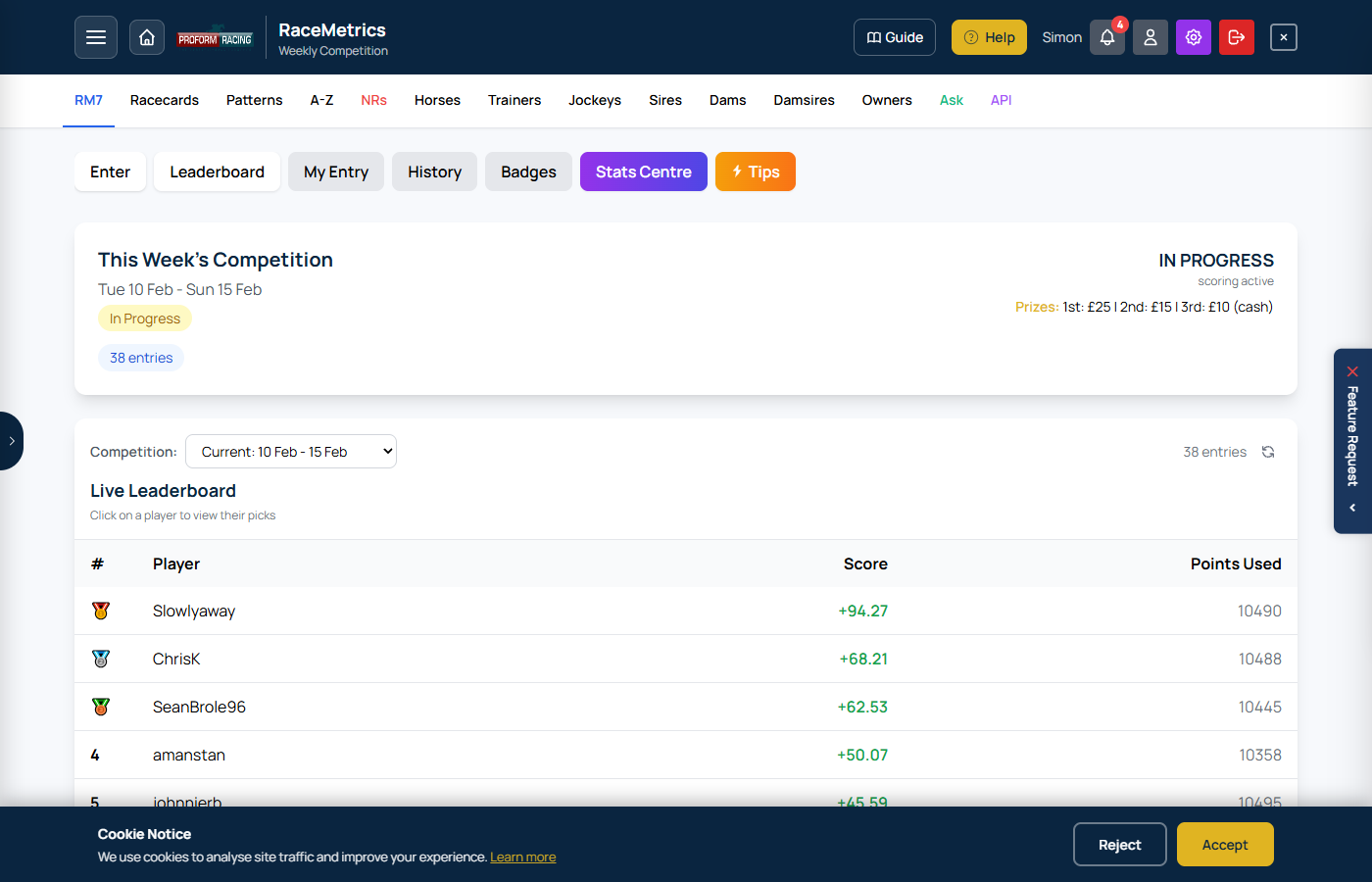Viewport: 1372px width, 882px height.
Task: Accept the cookie notice
Action: 1225,845
